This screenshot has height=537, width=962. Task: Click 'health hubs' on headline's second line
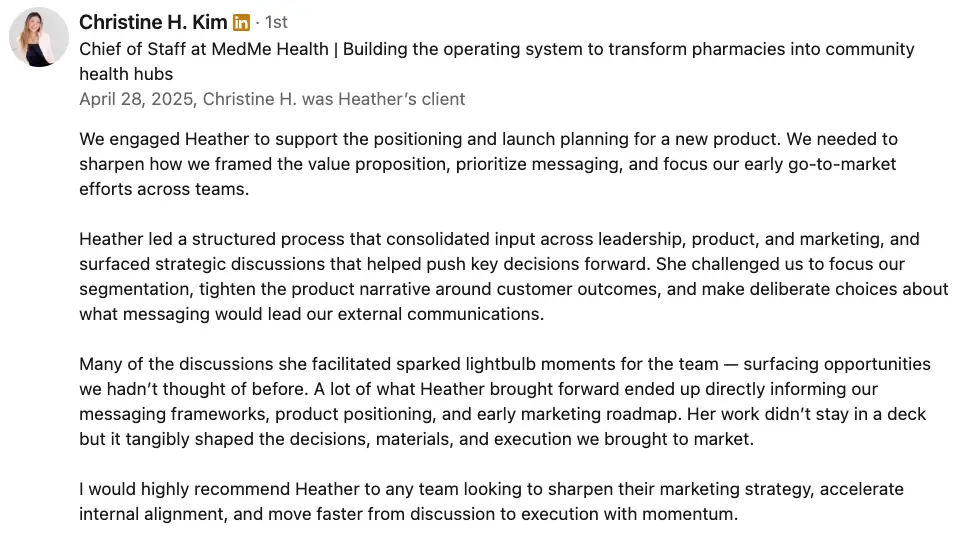click(126, 74)
